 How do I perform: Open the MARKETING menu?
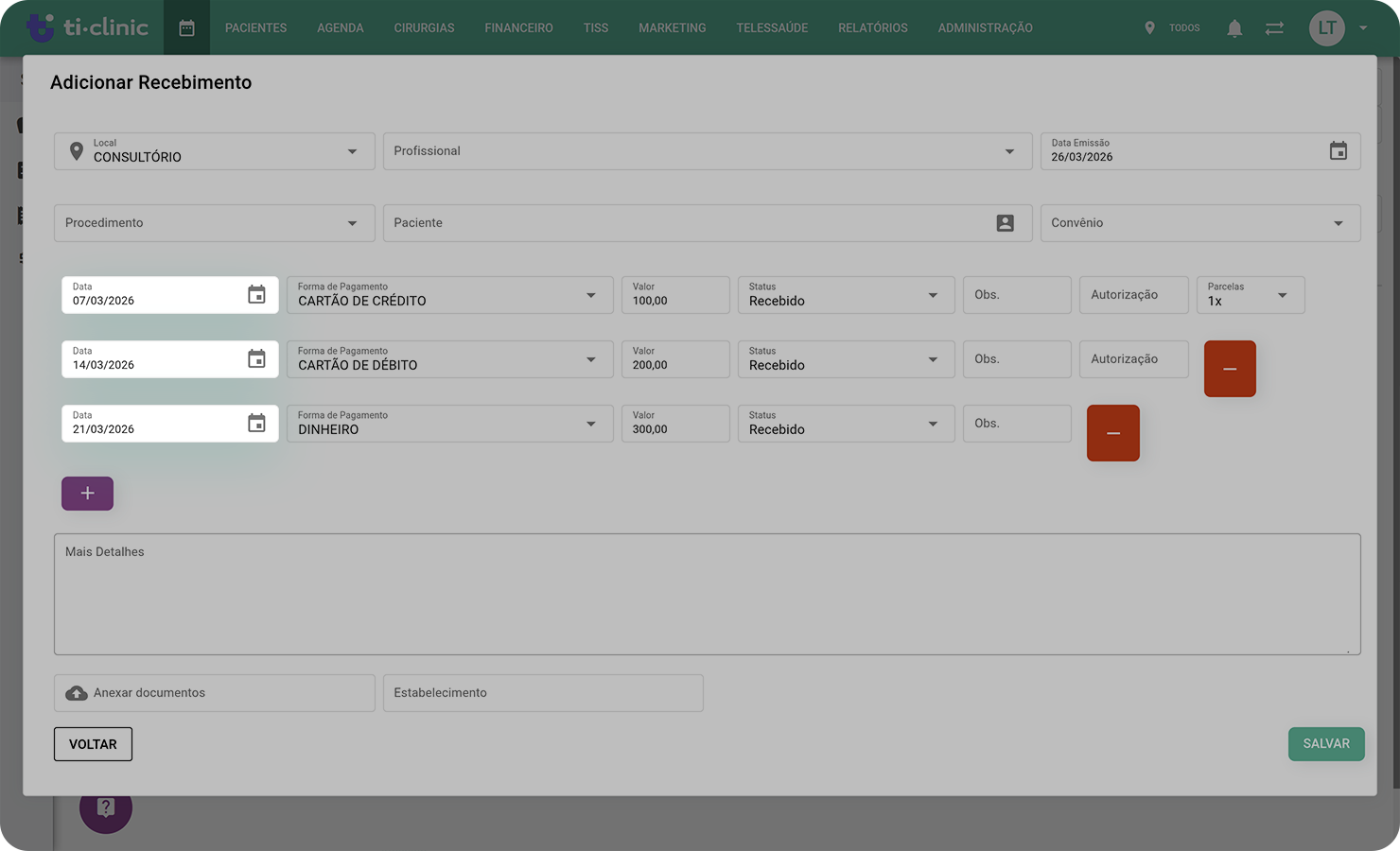pyautogui.click(x=672, y=28)
